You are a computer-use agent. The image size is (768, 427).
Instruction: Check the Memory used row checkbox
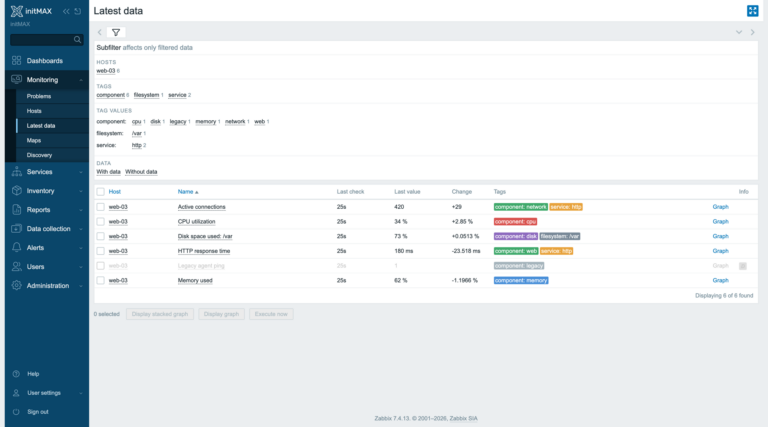100,281
